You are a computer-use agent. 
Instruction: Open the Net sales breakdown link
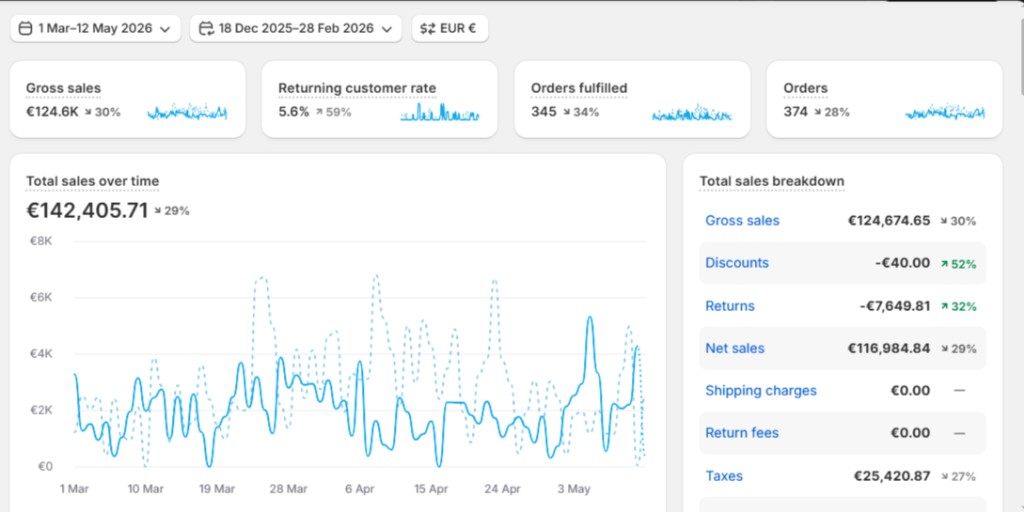coord(735,348)
